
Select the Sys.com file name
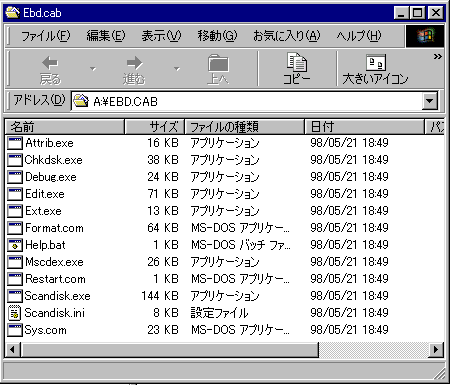coord(45,330)
